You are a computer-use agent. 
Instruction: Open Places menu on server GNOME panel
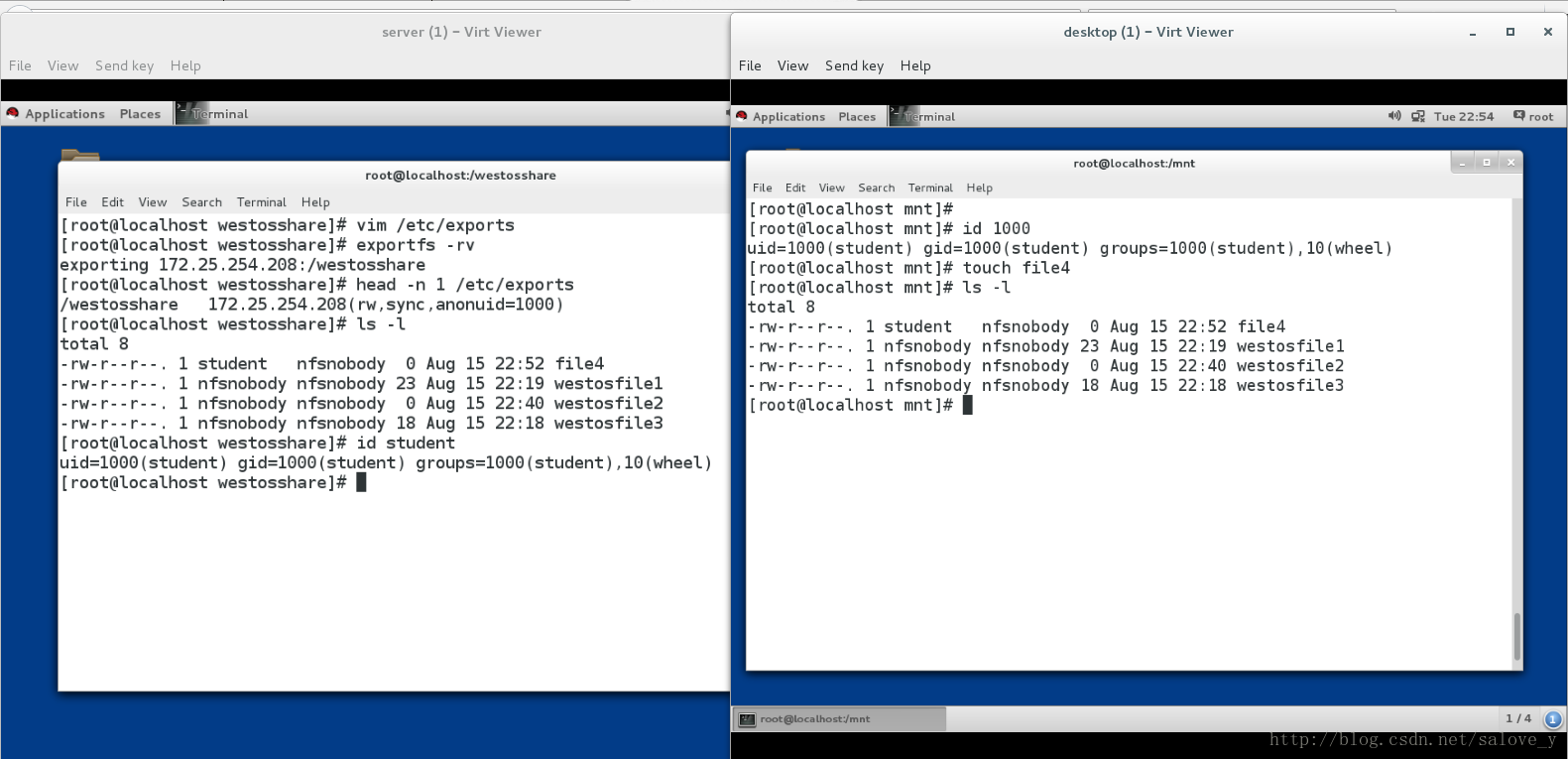[140, 114]
